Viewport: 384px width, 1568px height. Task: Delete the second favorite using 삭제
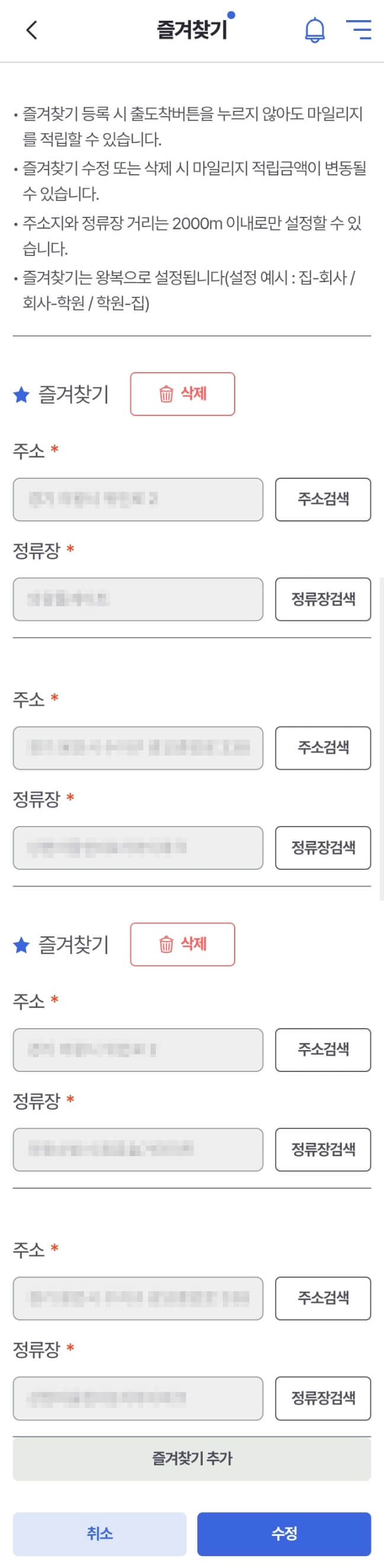tap(182, 945)
